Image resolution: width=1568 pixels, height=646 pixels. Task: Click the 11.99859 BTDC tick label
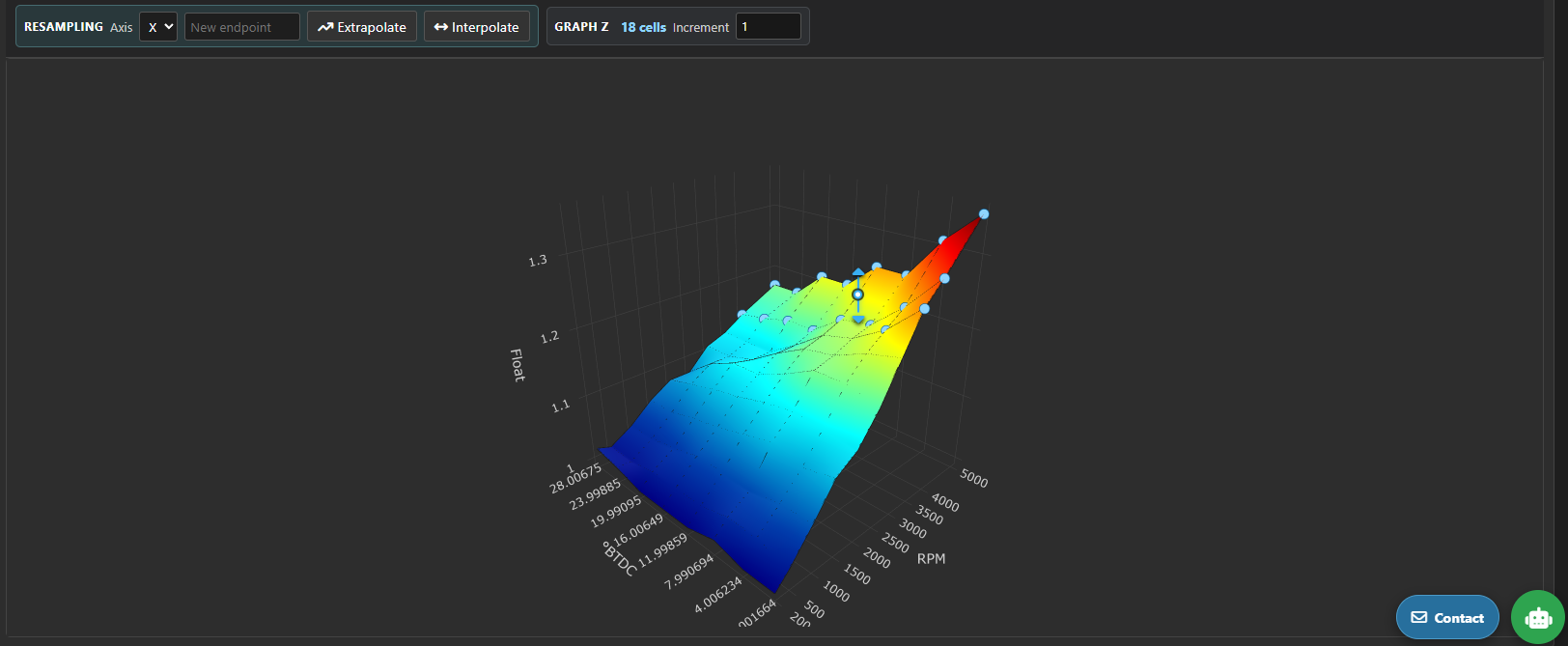662,549
